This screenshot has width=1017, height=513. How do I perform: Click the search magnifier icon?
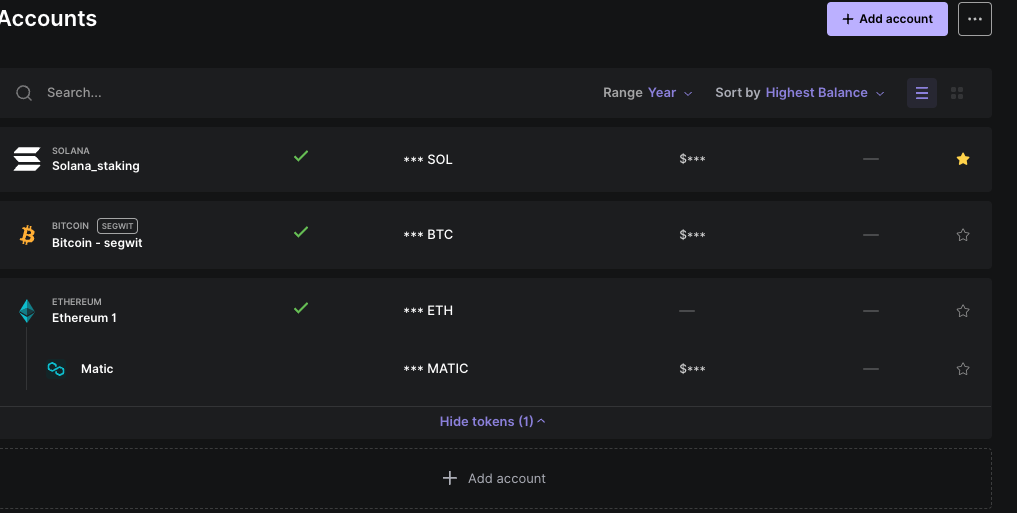[x=24, y=93]
